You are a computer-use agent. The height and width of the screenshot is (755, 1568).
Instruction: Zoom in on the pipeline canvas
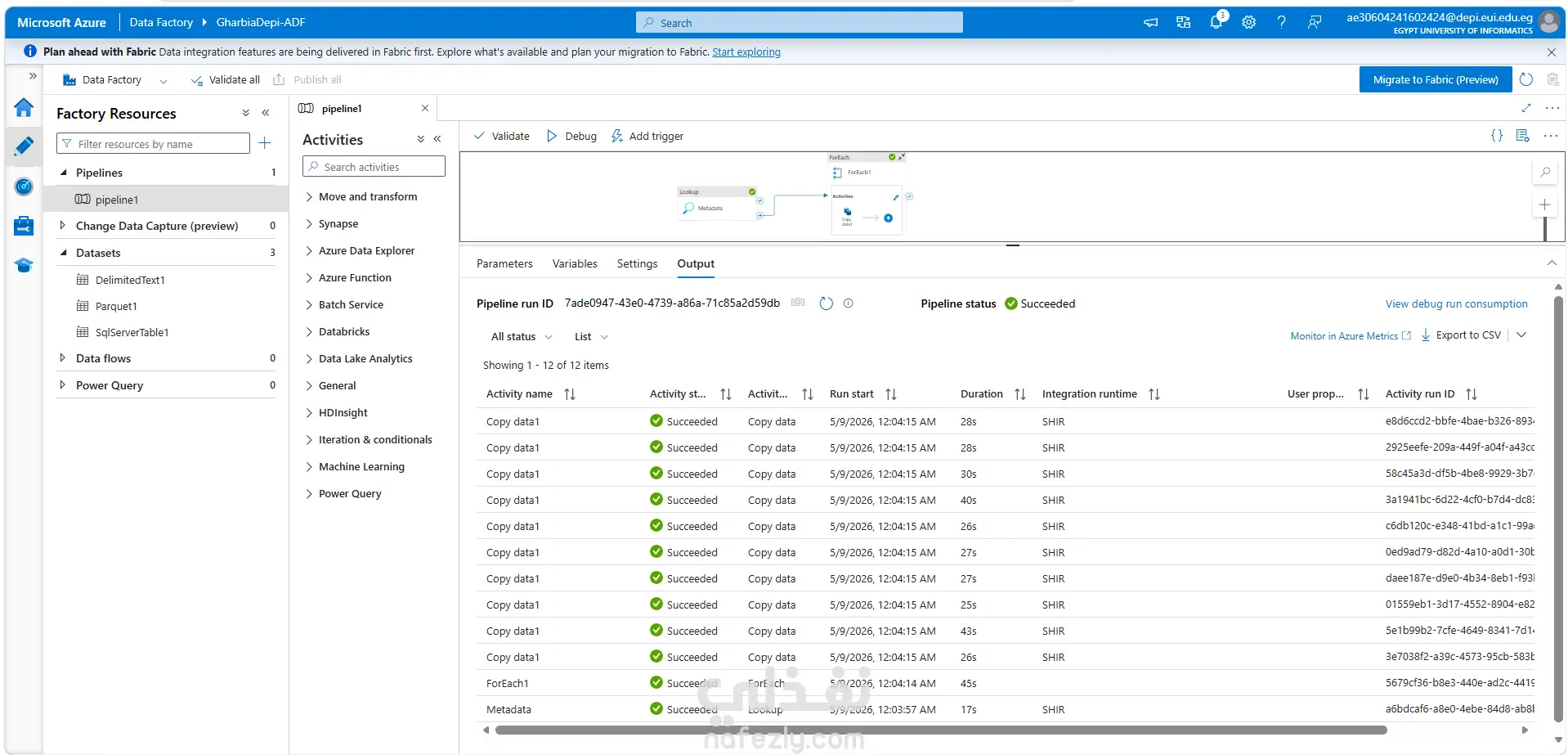coord(1545,204)
